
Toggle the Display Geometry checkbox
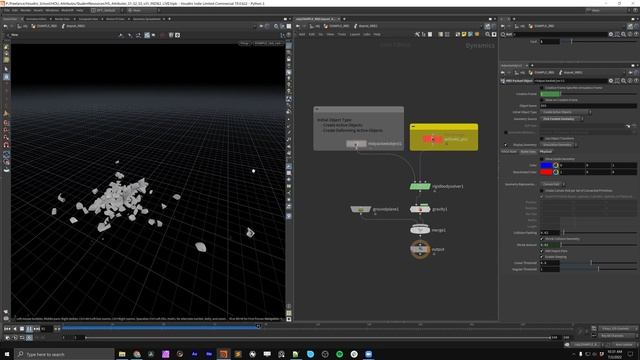pos(506,145)
